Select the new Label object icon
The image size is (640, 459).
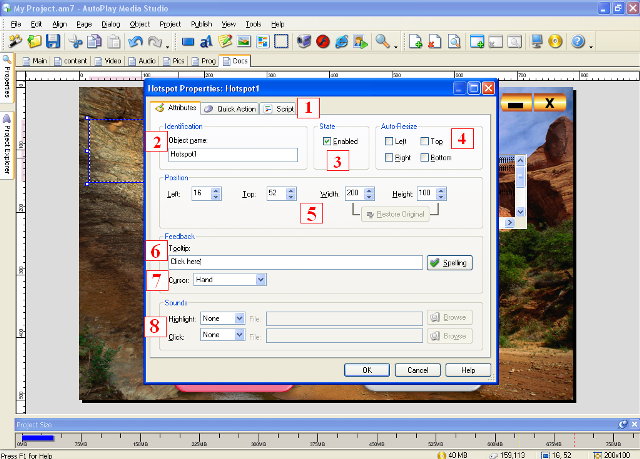pos(207,42)
